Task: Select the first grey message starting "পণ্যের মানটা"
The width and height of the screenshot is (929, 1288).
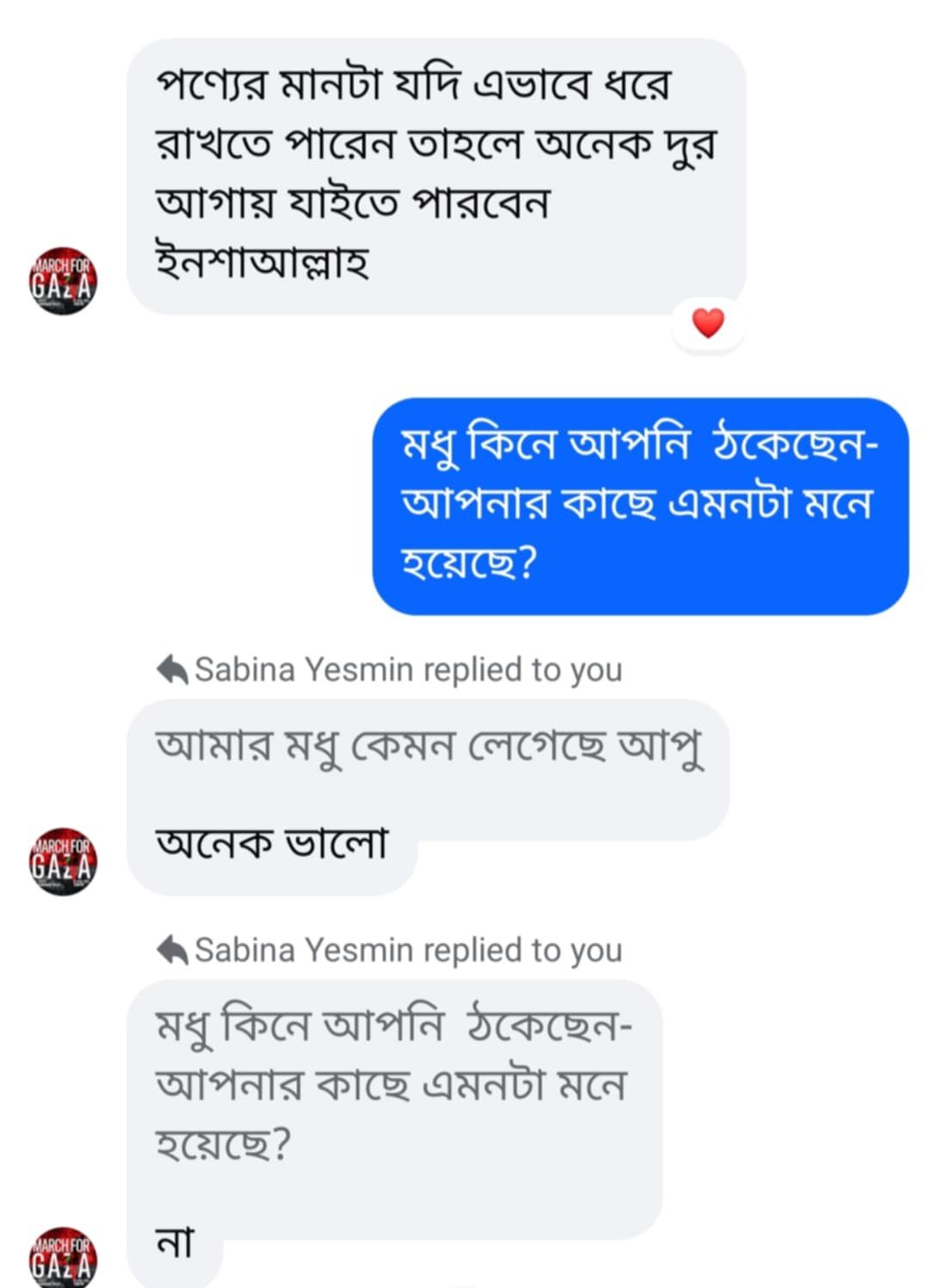Action: [435, 175]
